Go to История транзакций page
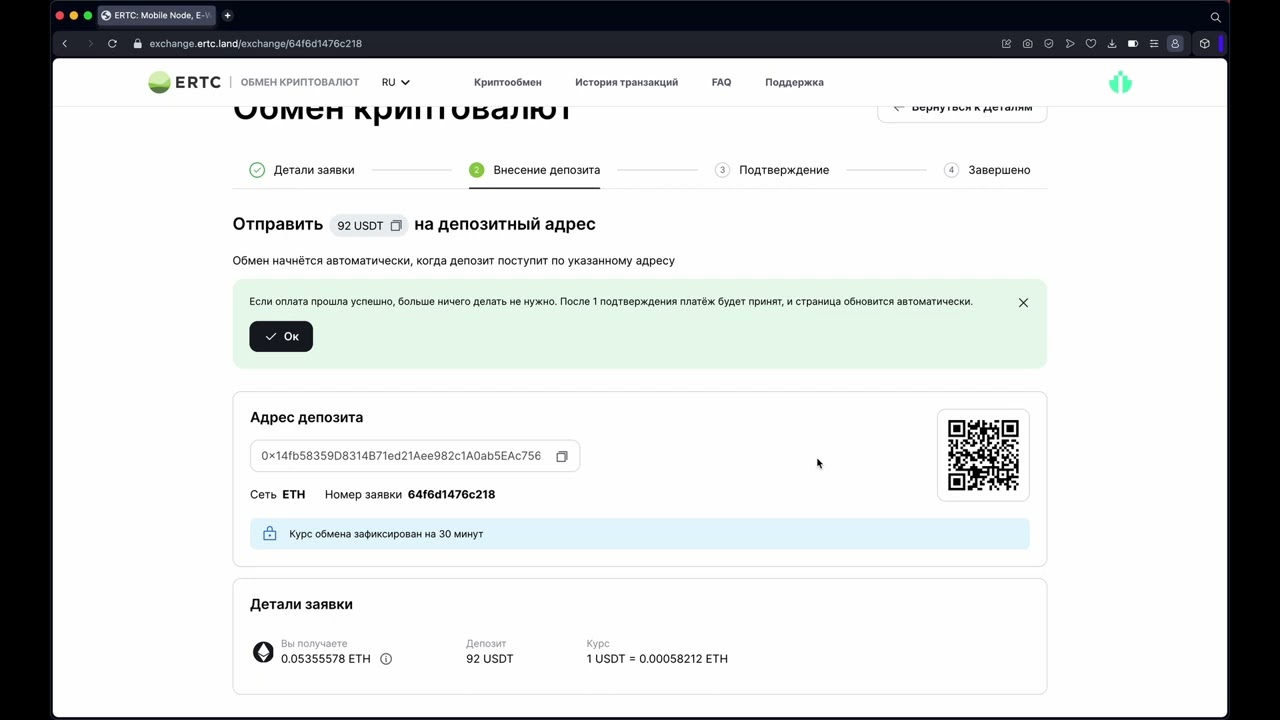Screen dimensions: 1280x720 [x=626, y=82]
